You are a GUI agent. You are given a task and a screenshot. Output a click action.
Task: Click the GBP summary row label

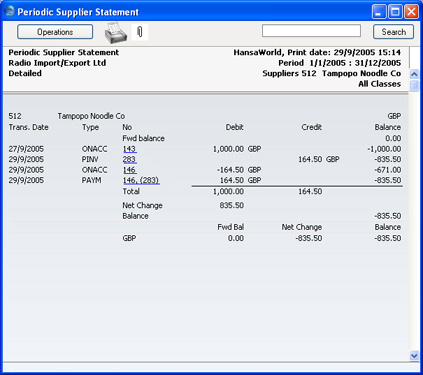tap(129, 238)
